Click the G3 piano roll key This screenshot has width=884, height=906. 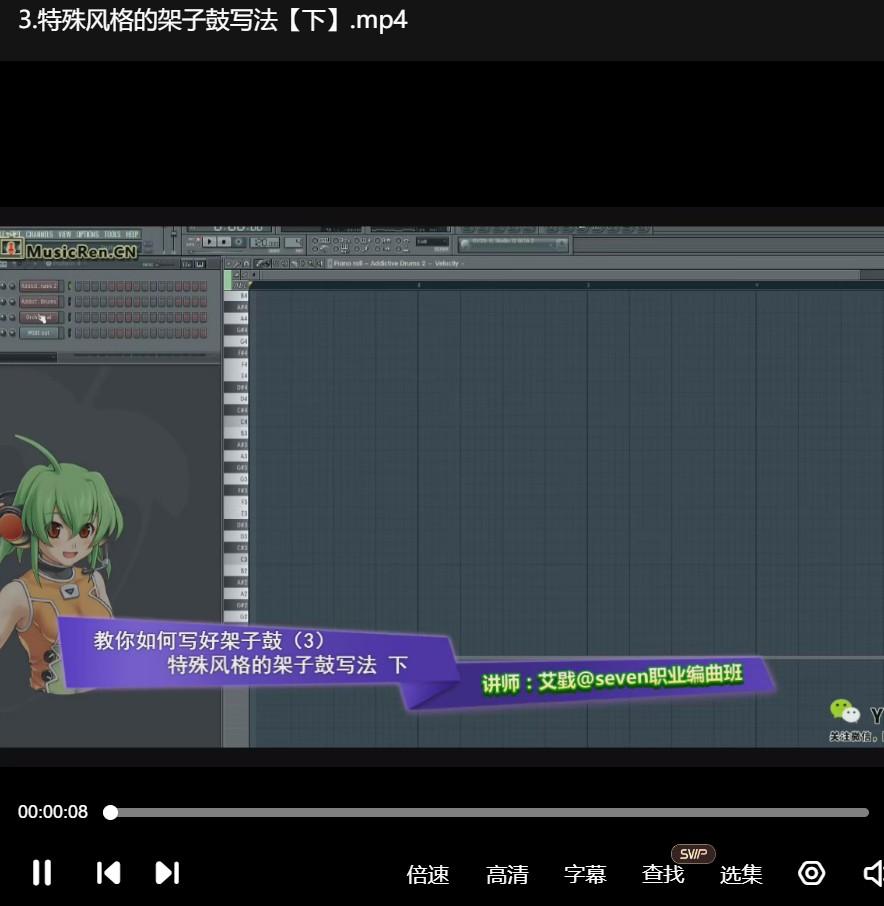point(236,479)
